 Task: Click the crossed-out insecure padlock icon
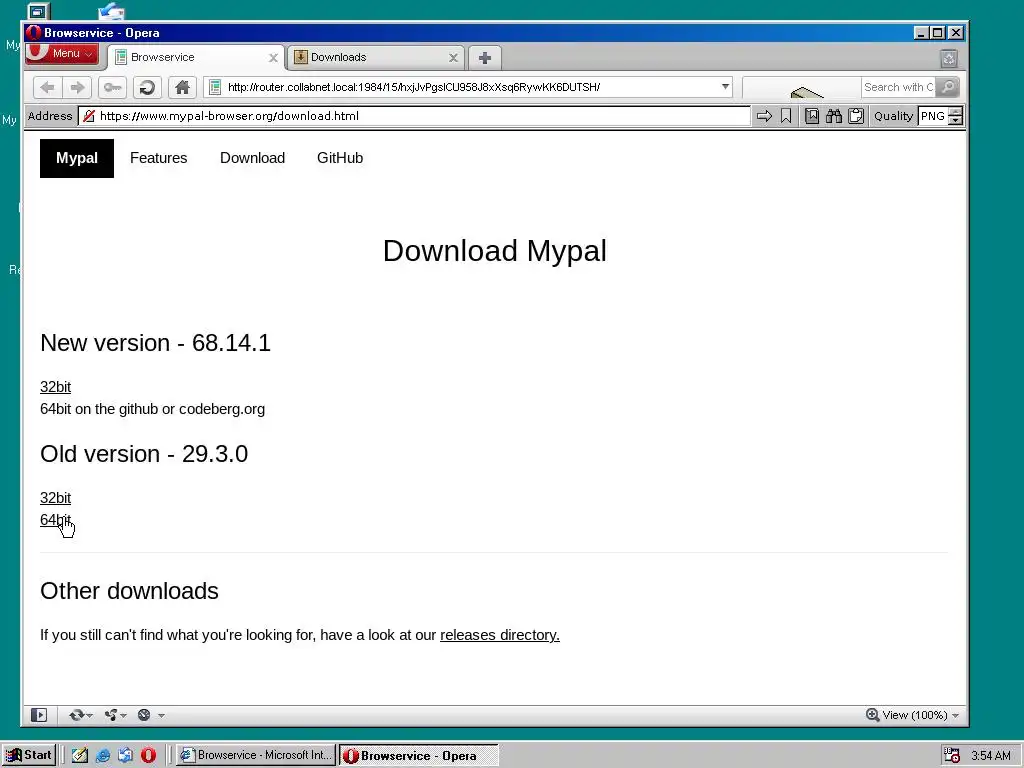click(89, 116)
